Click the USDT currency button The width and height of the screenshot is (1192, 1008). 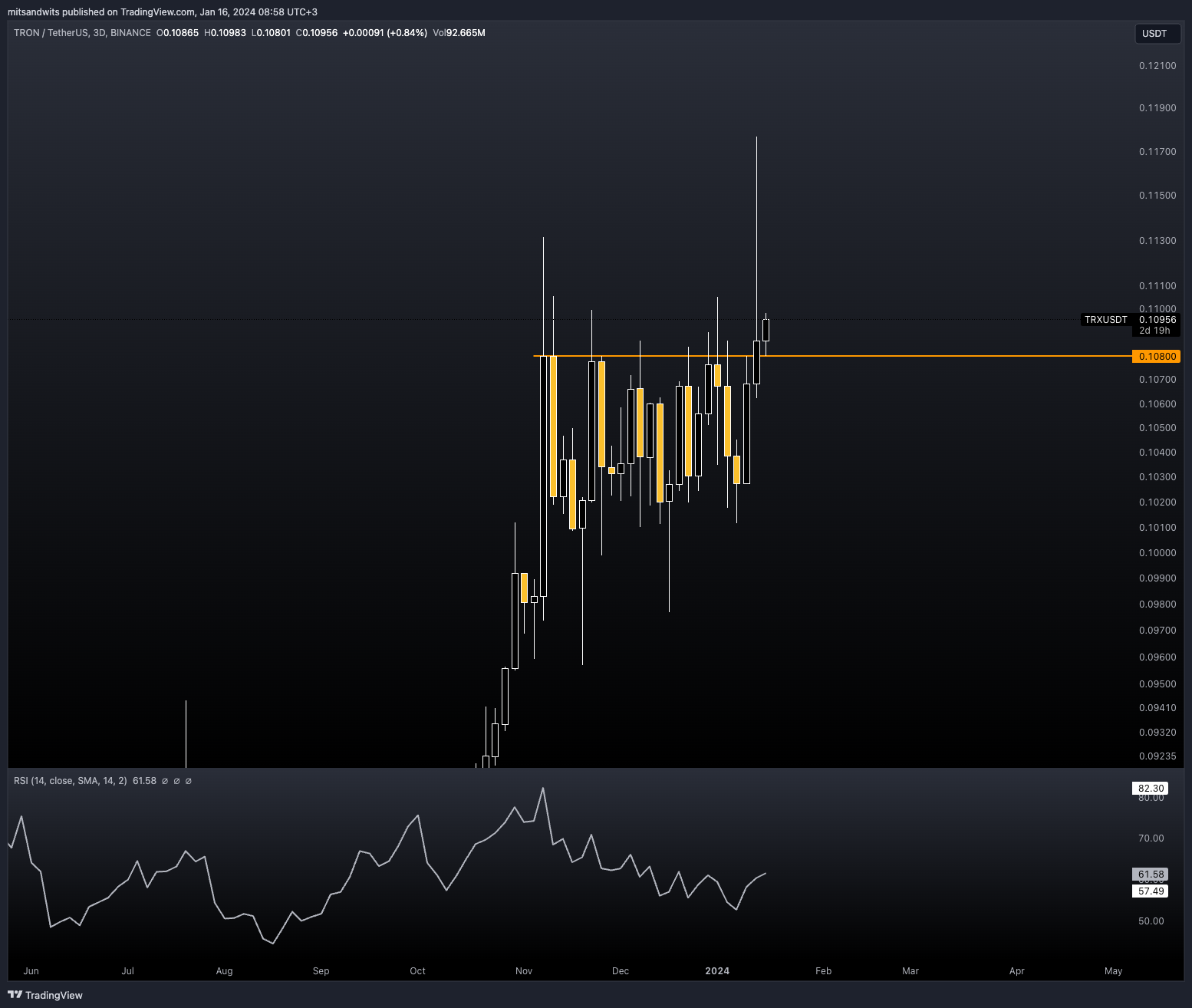(x=1157, y=34)
